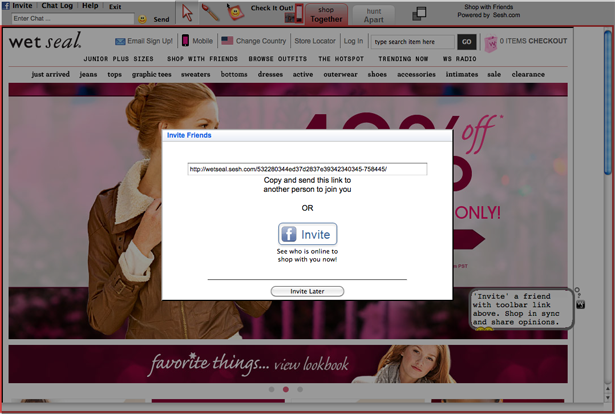Click the Invite Friends dialog title

[x=189, y=135]
